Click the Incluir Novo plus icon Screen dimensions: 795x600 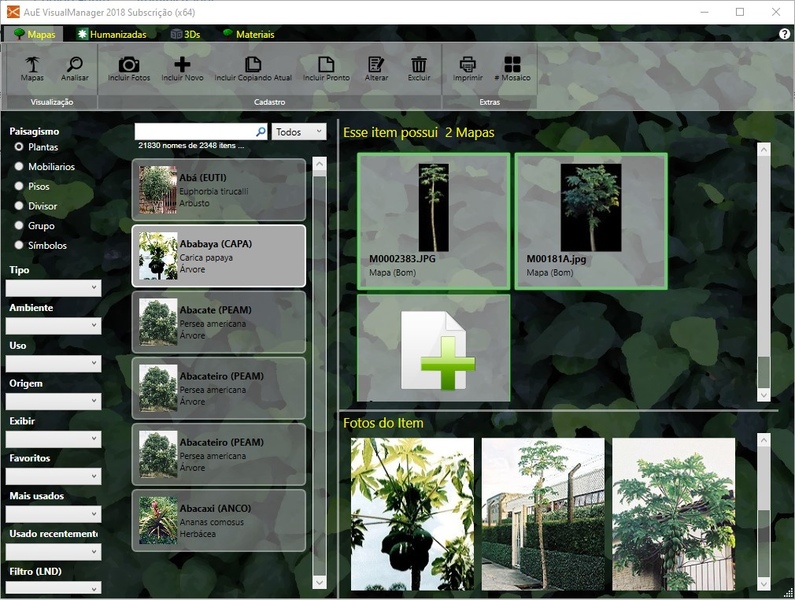pyautogui.click(x=182, y=66)
